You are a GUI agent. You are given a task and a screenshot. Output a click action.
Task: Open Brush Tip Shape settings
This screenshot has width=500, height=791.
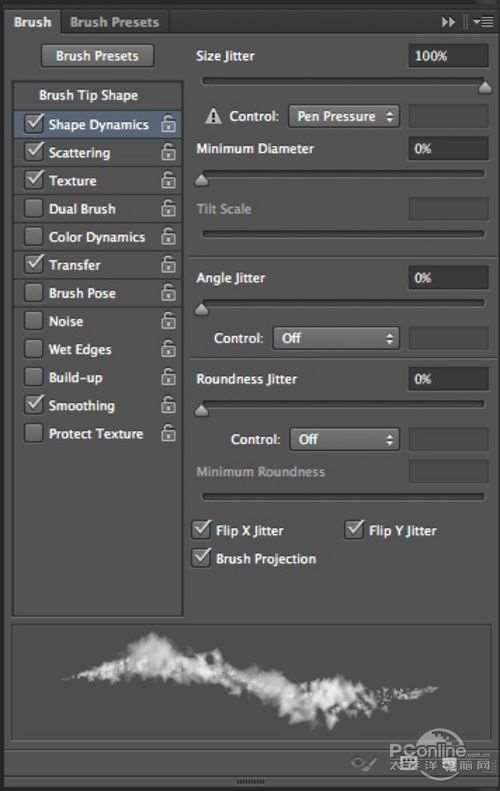click(x=89, y=95)
